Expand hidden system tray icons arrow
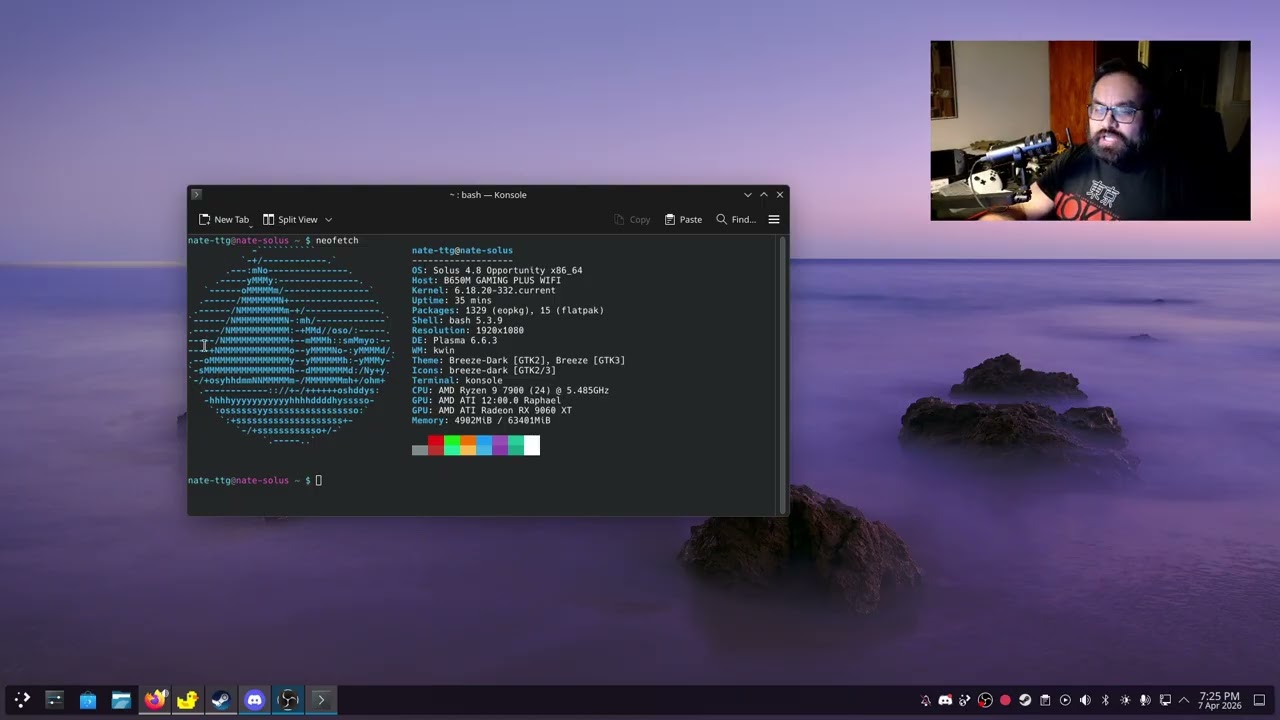This screenshot has width=1280, height=720. 1184,700
